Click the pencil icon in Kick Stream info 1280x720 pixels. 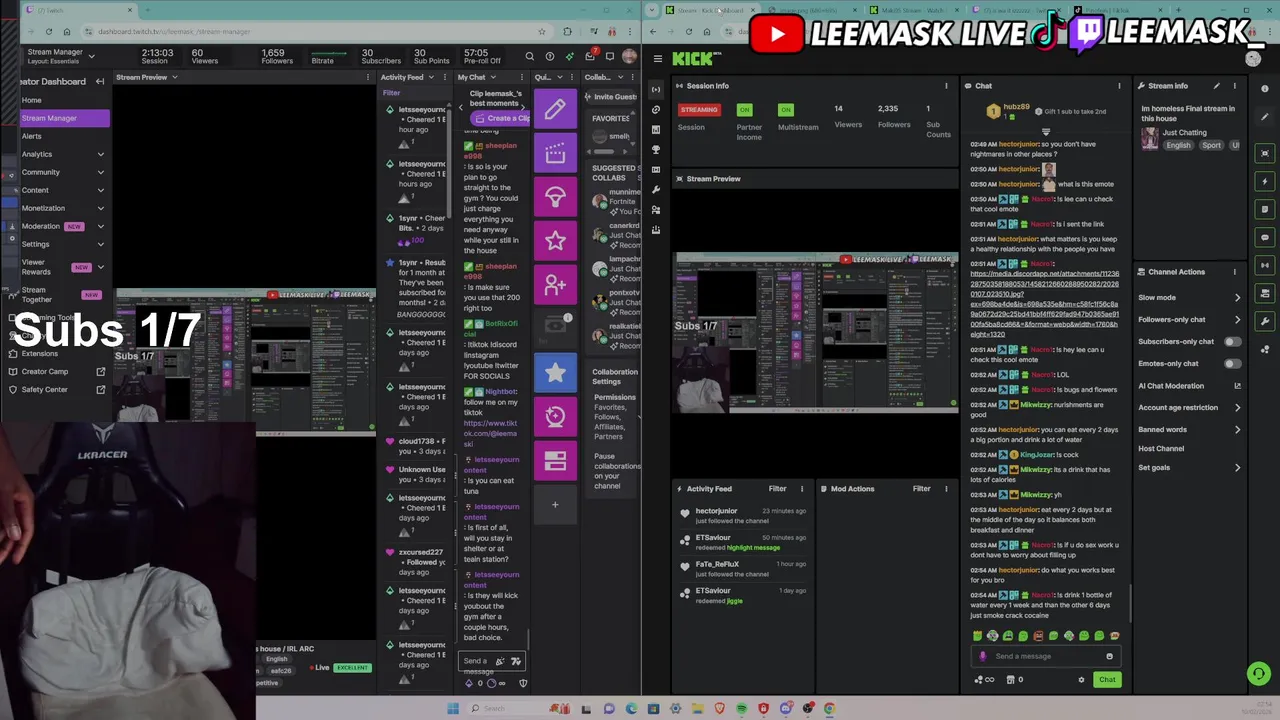click(1217, 86)
